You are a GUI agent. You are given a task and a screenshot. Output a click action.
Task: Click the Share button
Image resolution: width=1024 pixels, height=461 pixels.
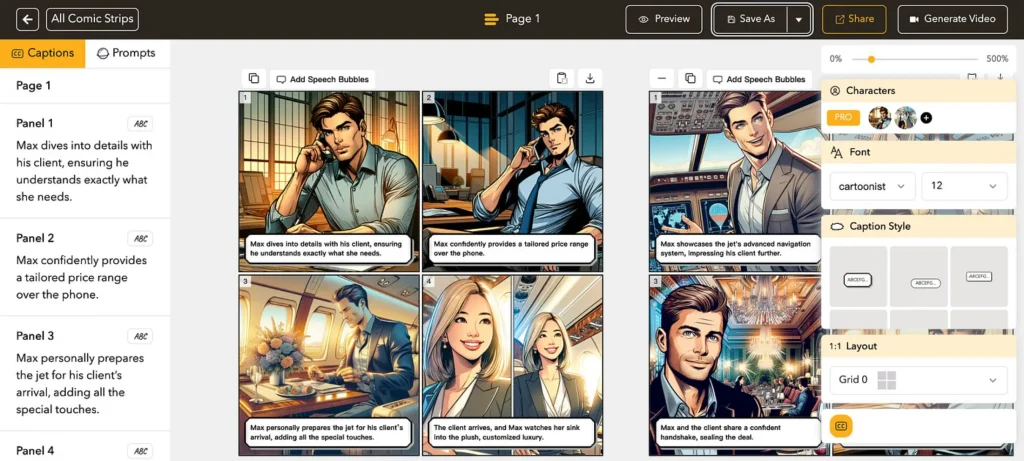[854, 19]
